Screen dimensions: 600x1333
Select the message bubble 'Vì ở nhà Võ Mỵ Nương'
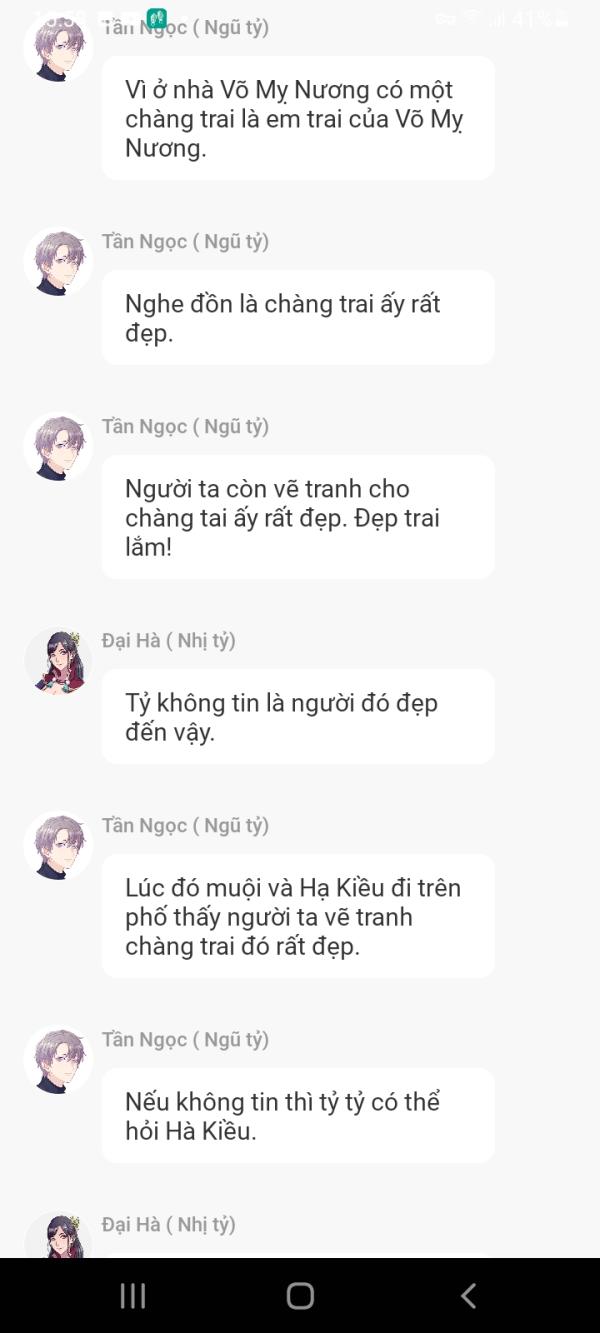(298, 118)
